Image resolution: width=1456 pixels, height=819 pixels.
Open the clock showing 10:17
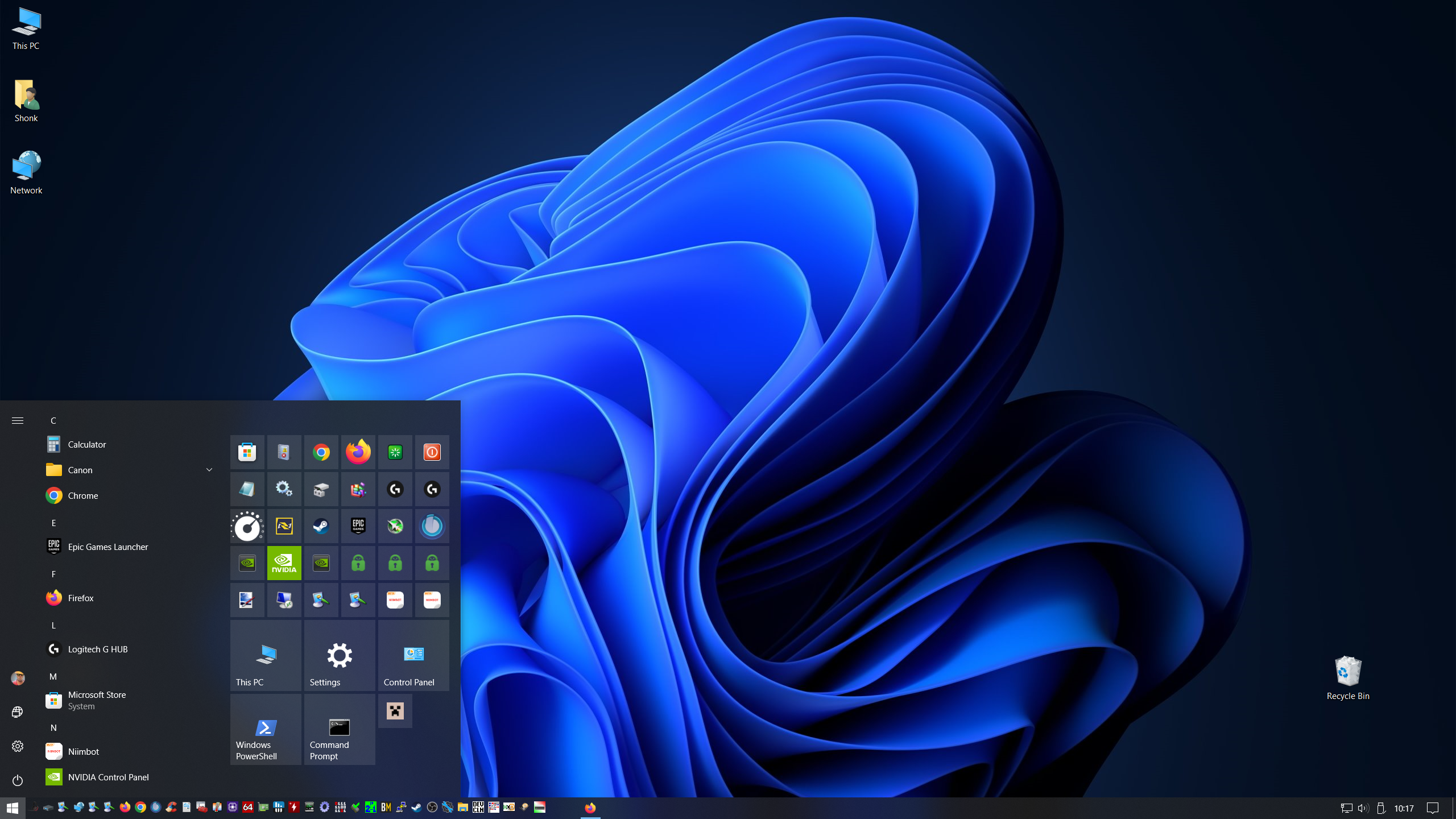1404,808
